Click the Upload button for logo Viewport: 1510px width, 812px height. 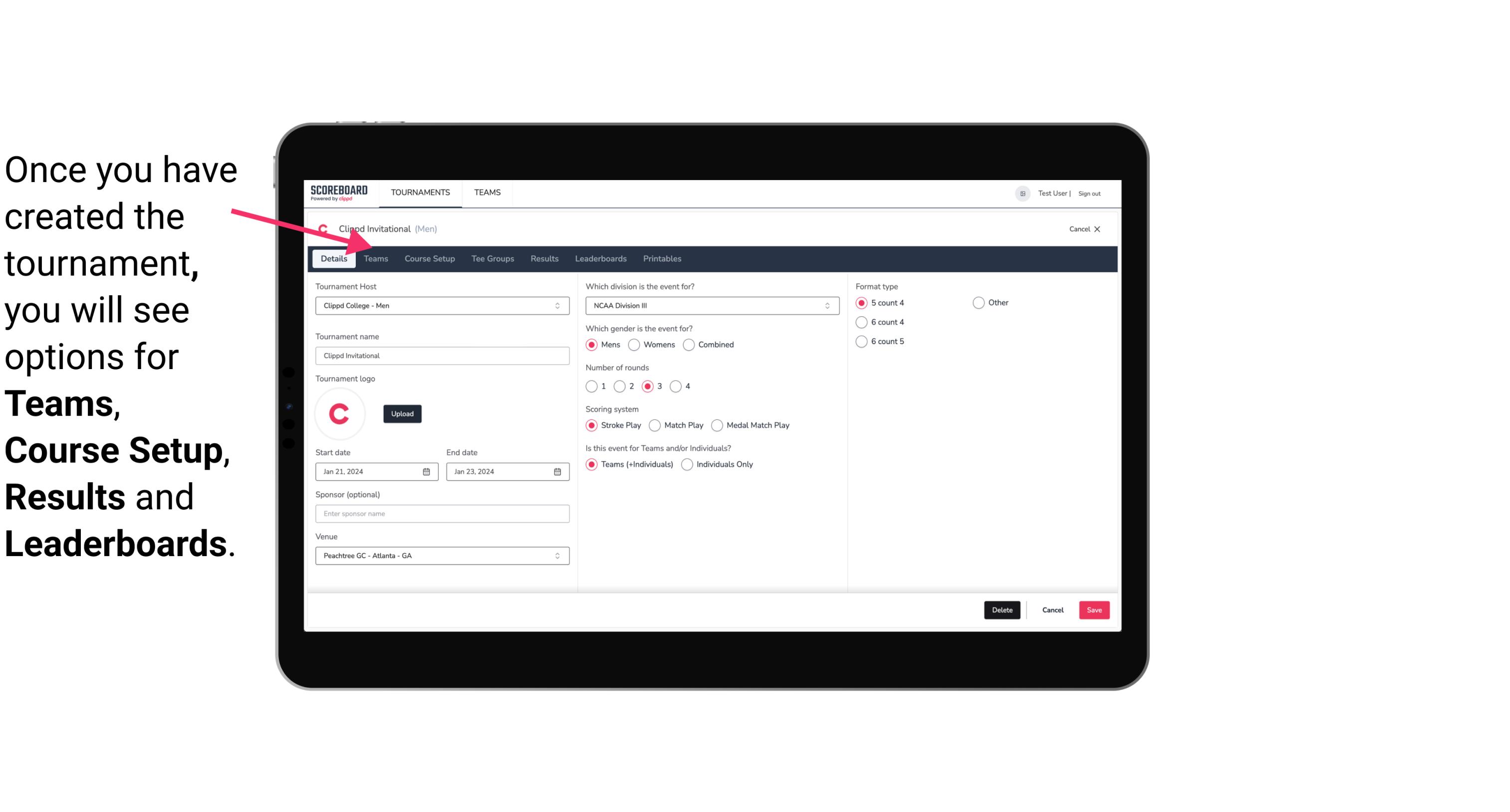(x=402, y=413)
